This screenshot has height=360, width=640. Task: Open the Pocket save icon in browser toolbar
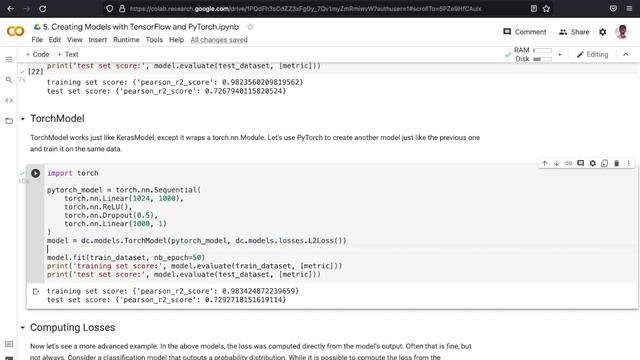[x=613, y=8]
